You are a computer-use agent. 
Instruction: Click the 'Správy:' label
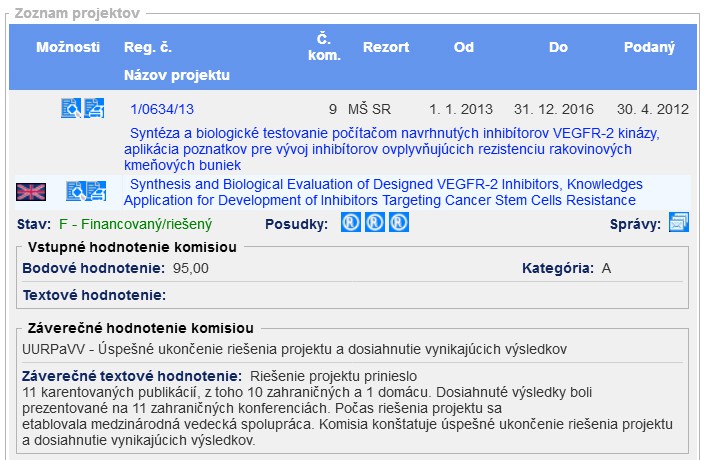[x=635, y=224]
